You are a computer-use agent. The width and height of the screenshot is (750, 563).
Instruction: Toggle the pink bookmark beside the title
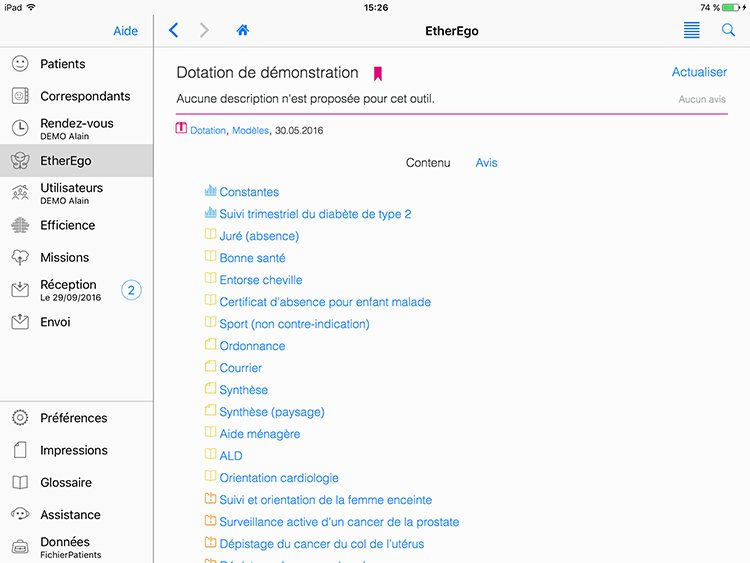click(378, 73)
